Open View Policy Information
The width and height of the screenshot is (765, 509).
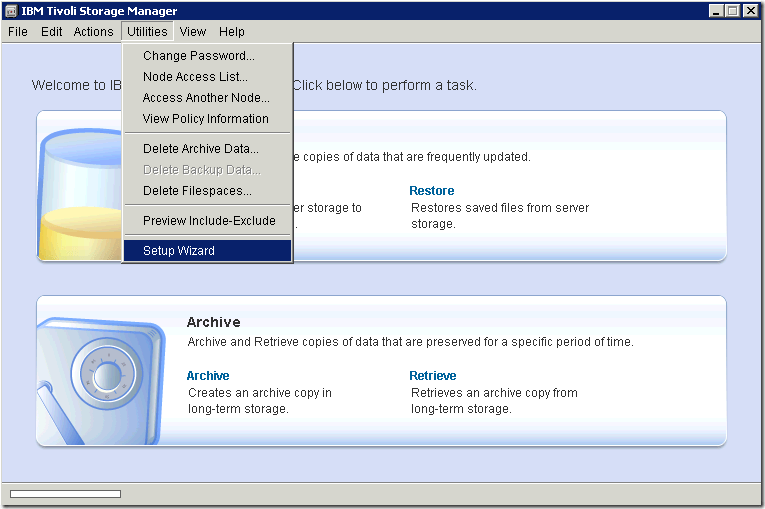(205, 119)
